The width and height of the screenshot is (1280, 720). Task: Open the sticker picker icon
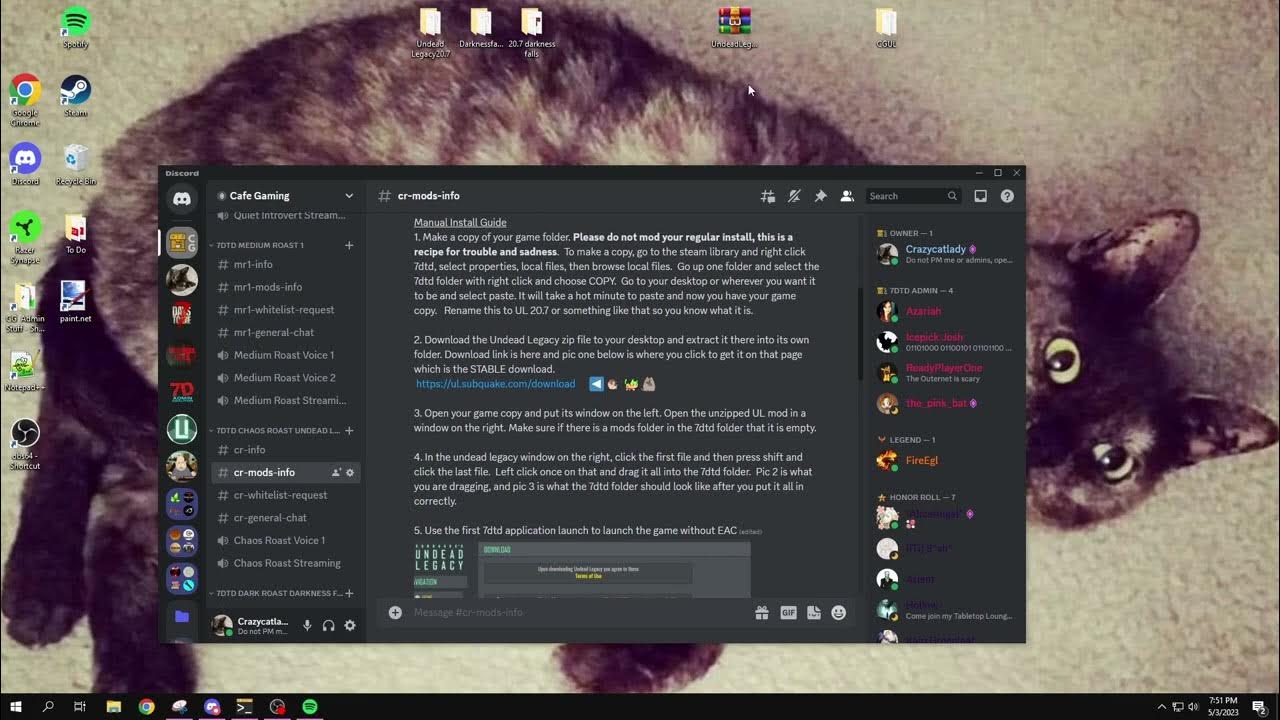click(814, 612)
